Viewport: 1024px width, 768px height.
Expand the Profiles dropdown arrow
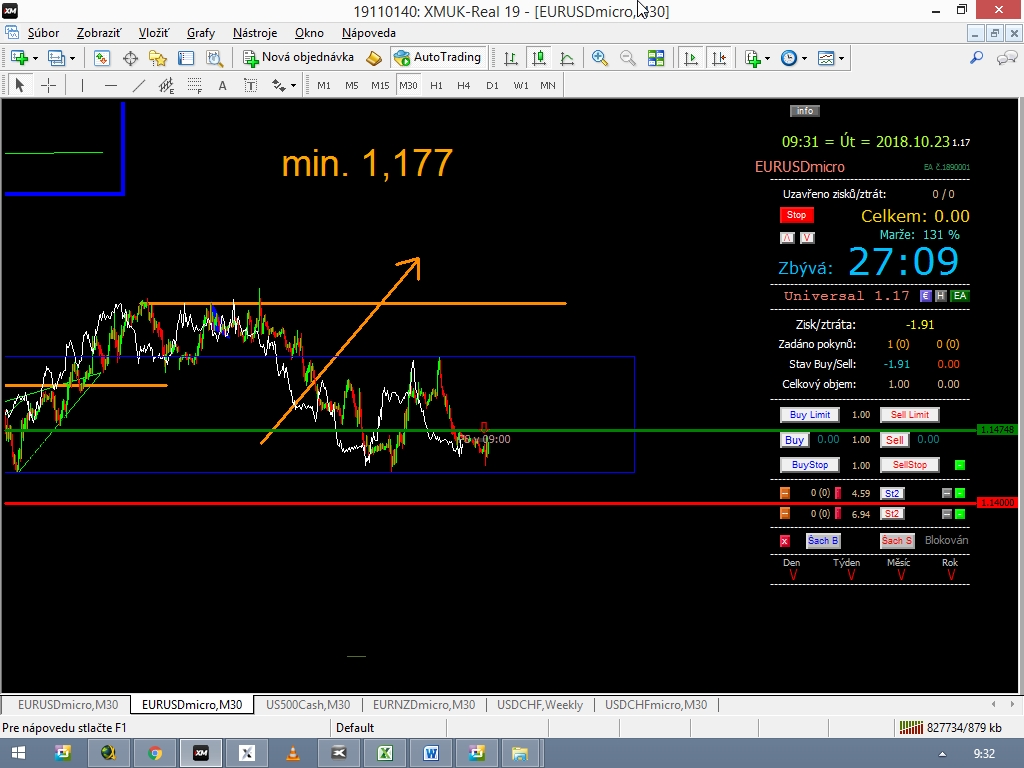(72, 58)
